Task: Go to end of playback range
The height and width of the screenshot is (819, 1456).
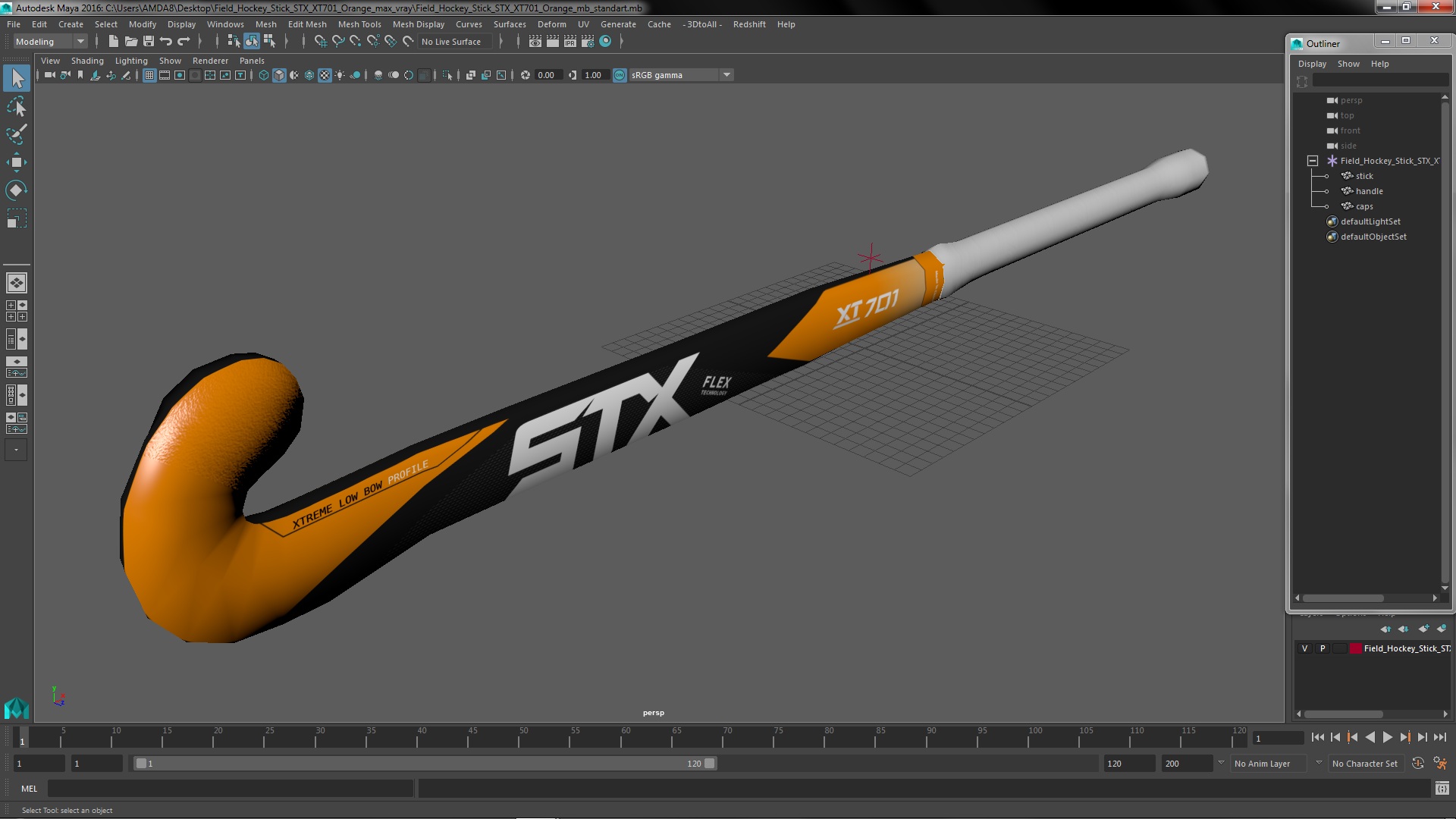Action: point(1440,737)
